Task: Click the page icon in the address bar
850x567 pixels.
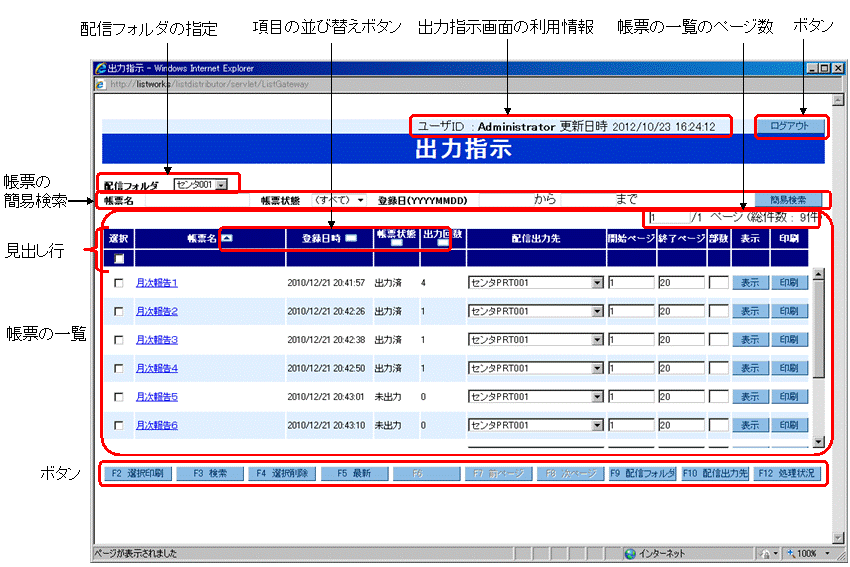Action: point(101,84)
